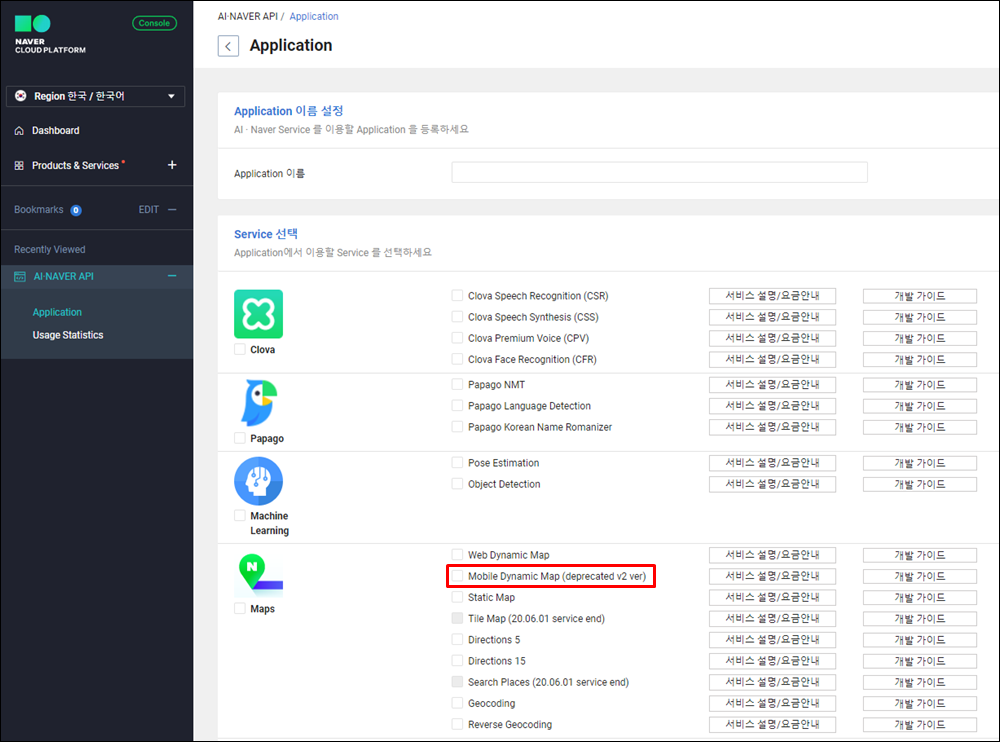This screenshot has width=1000, height=742.
Task: Open 개발 가이드 for Clova Face Recognition
Action: pos(920,360)
